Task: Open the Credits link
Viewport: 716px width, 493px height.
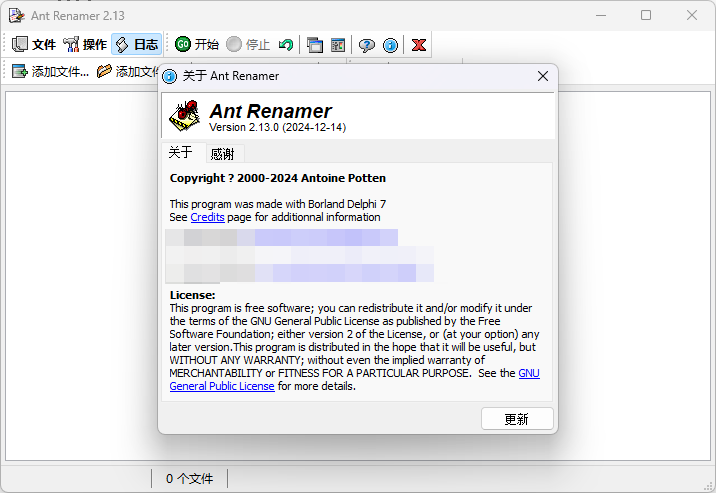Action: click(207, 217)
